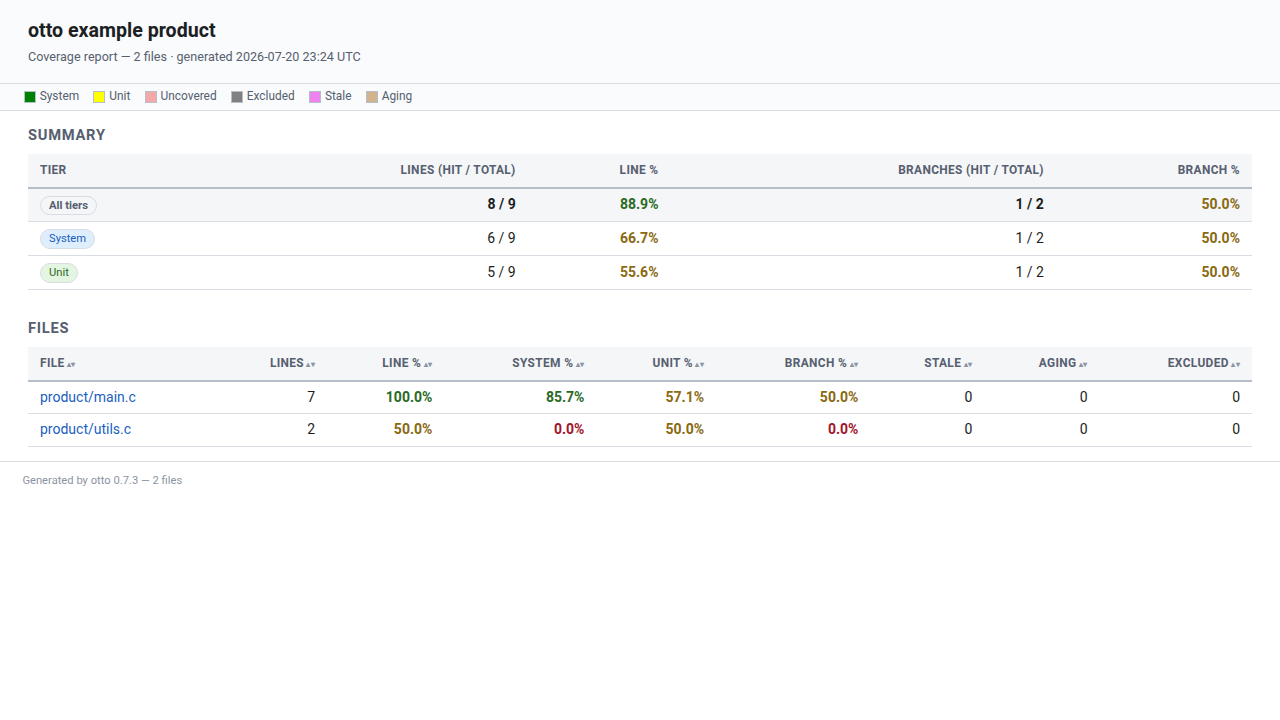Click the 0.0% system coverage for utils.c
Screen dimensions: 1280x720
tap(569, 429)
